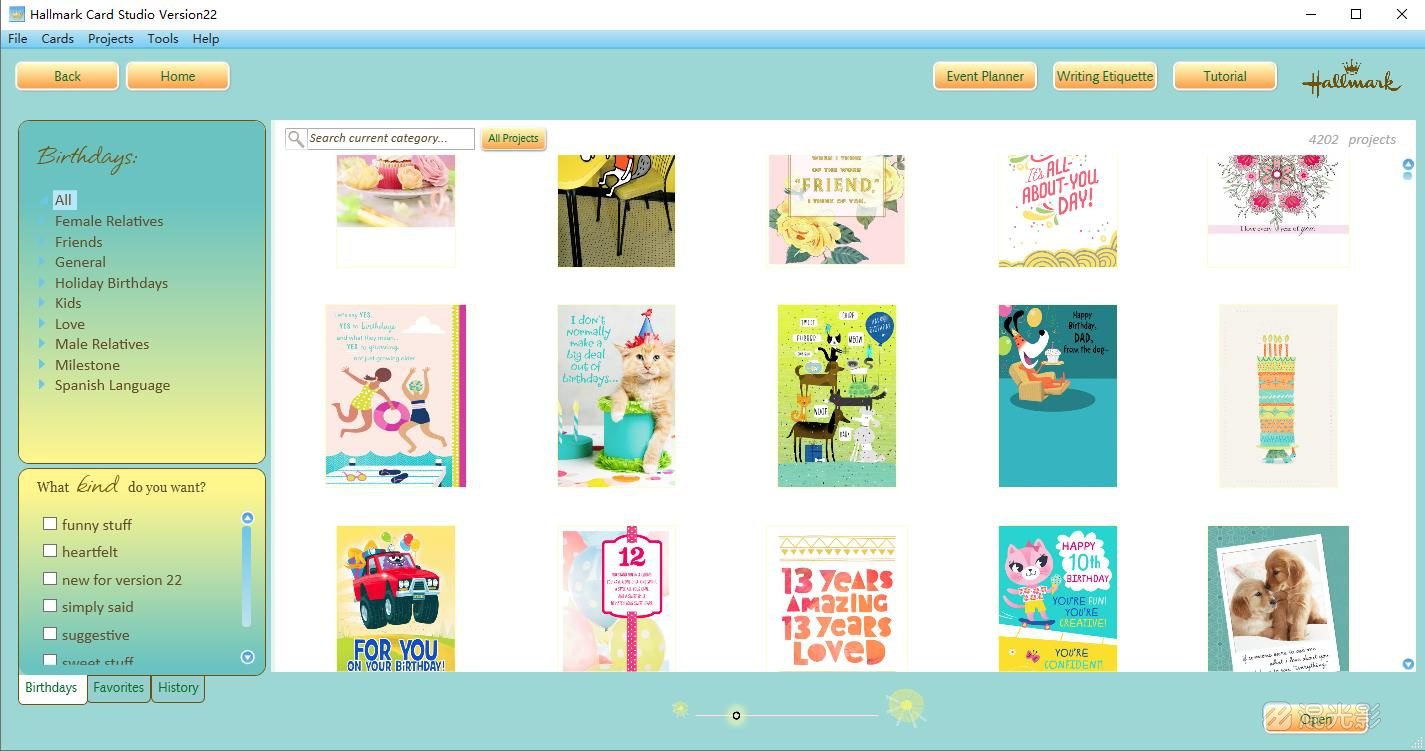Click the up arrow of the kind list
Viewport: 1425px width, 751px height.
click(x=247, y=518)
